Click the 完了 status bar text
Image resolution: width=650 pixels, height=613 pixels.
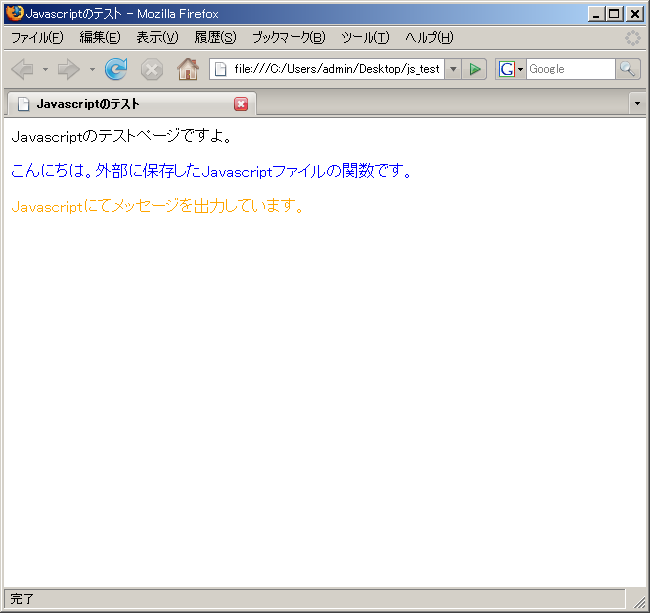tap(22, 599)
